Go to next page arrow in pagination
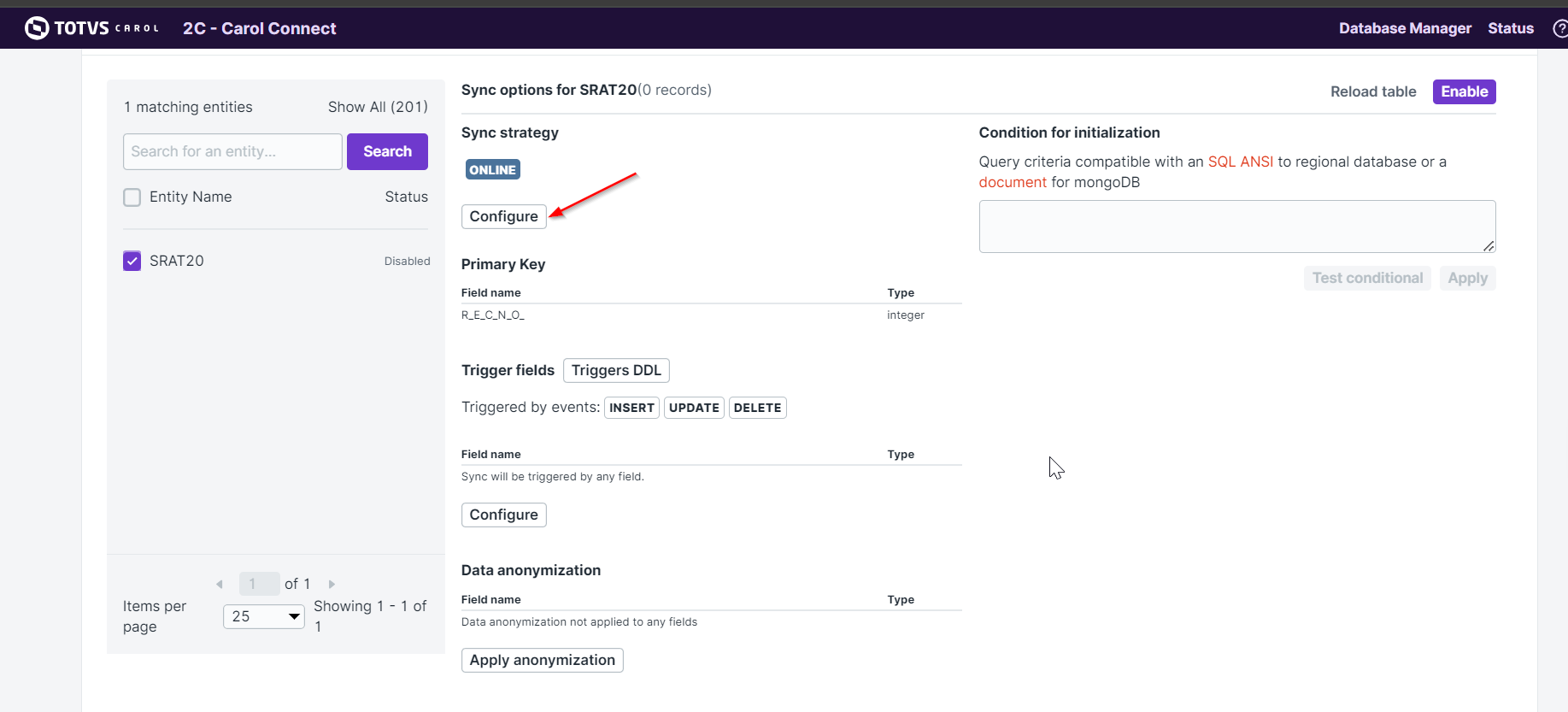Image resolution: width=1568 pixels, height=712 pixels. click(x=332, y=585)
